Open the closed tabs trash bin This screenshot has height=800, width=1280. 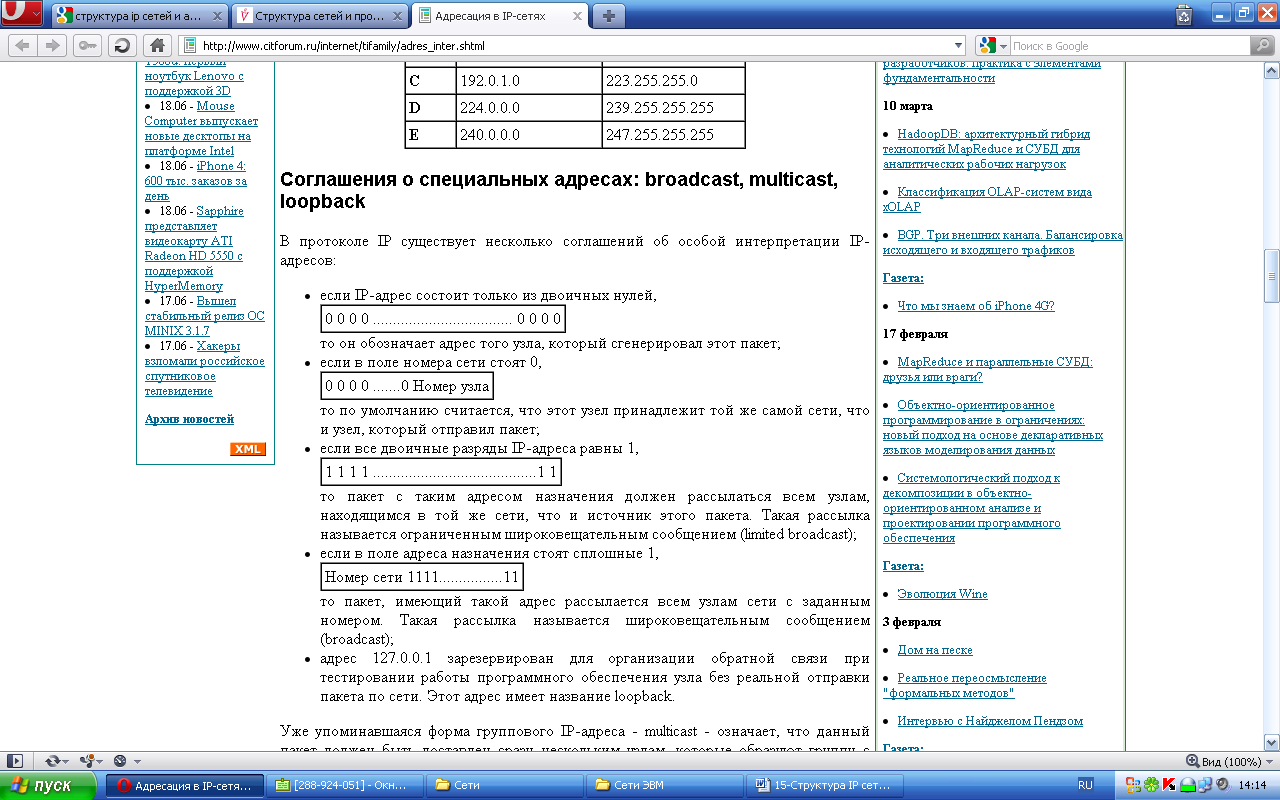click(1183, 14)
